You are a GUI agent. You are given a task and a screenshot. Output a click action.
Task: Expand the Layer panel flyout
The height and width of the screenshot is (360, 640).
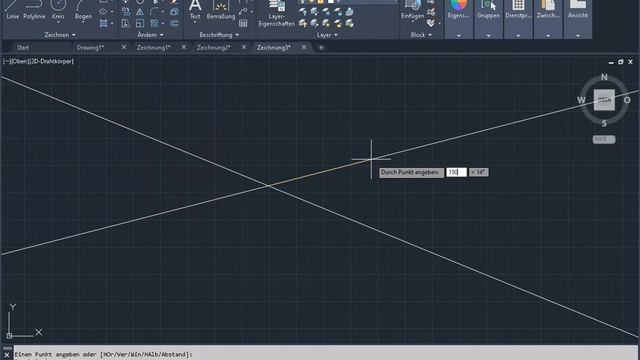coord(327,35)
